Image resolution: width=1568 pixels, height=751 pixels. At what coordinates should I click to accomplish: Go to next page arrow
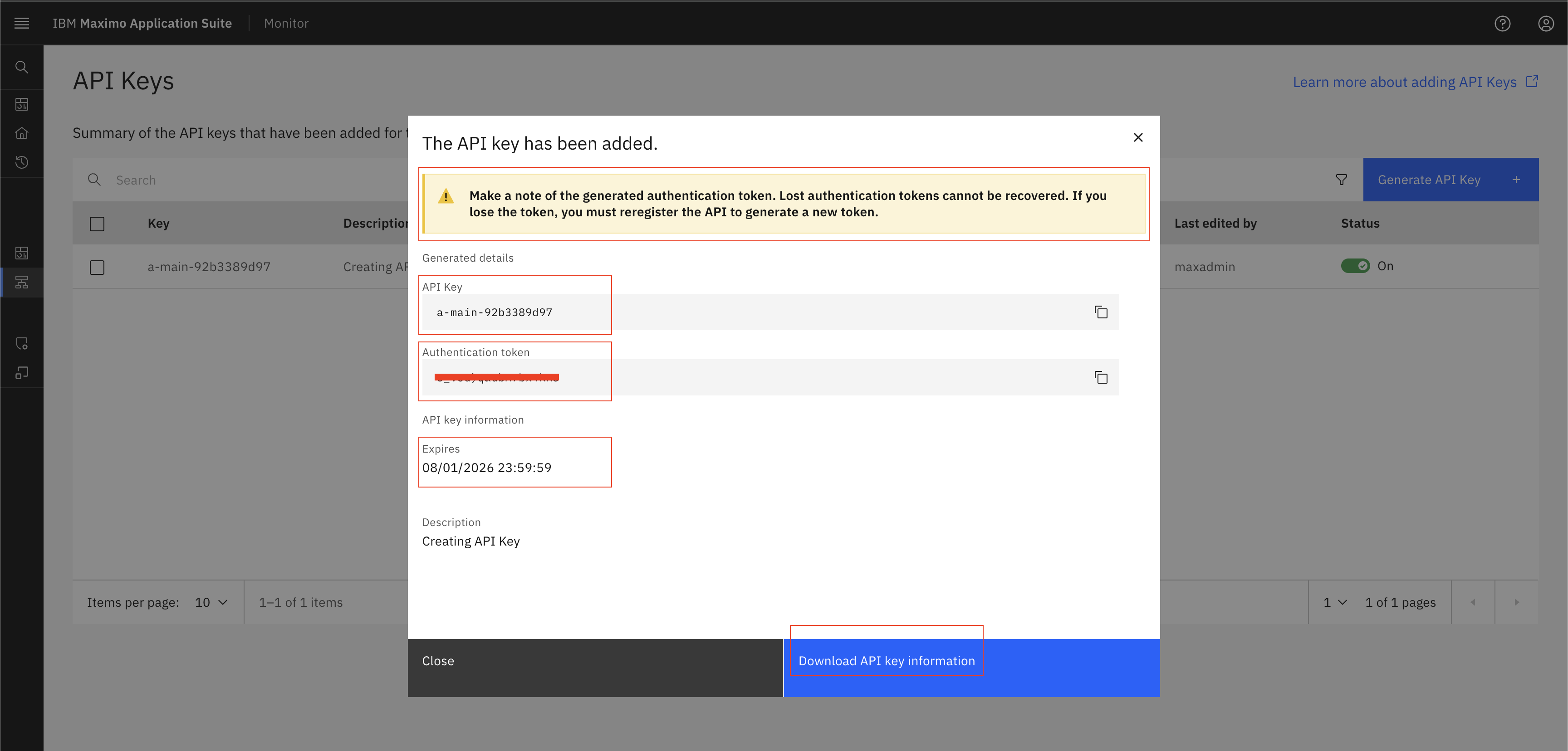click(x=1517, y=603)
